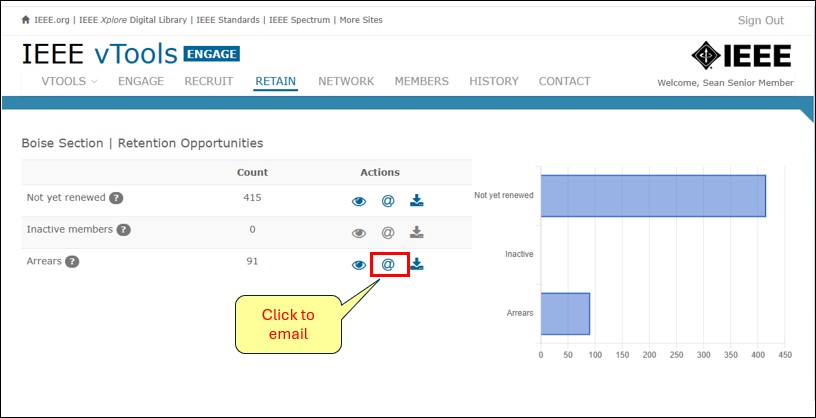This screenshot has height=418, width=816.
Task: Sign Out of vTools
Action: (760, 20)
